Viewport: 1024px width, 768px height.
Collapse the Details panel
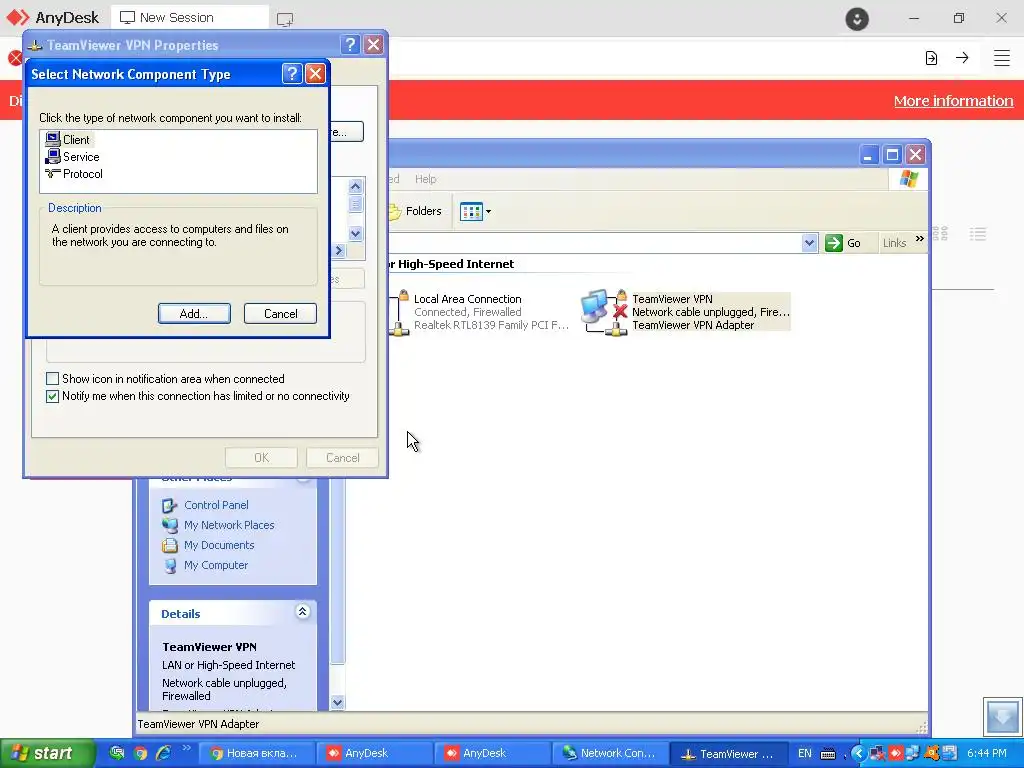302,612
